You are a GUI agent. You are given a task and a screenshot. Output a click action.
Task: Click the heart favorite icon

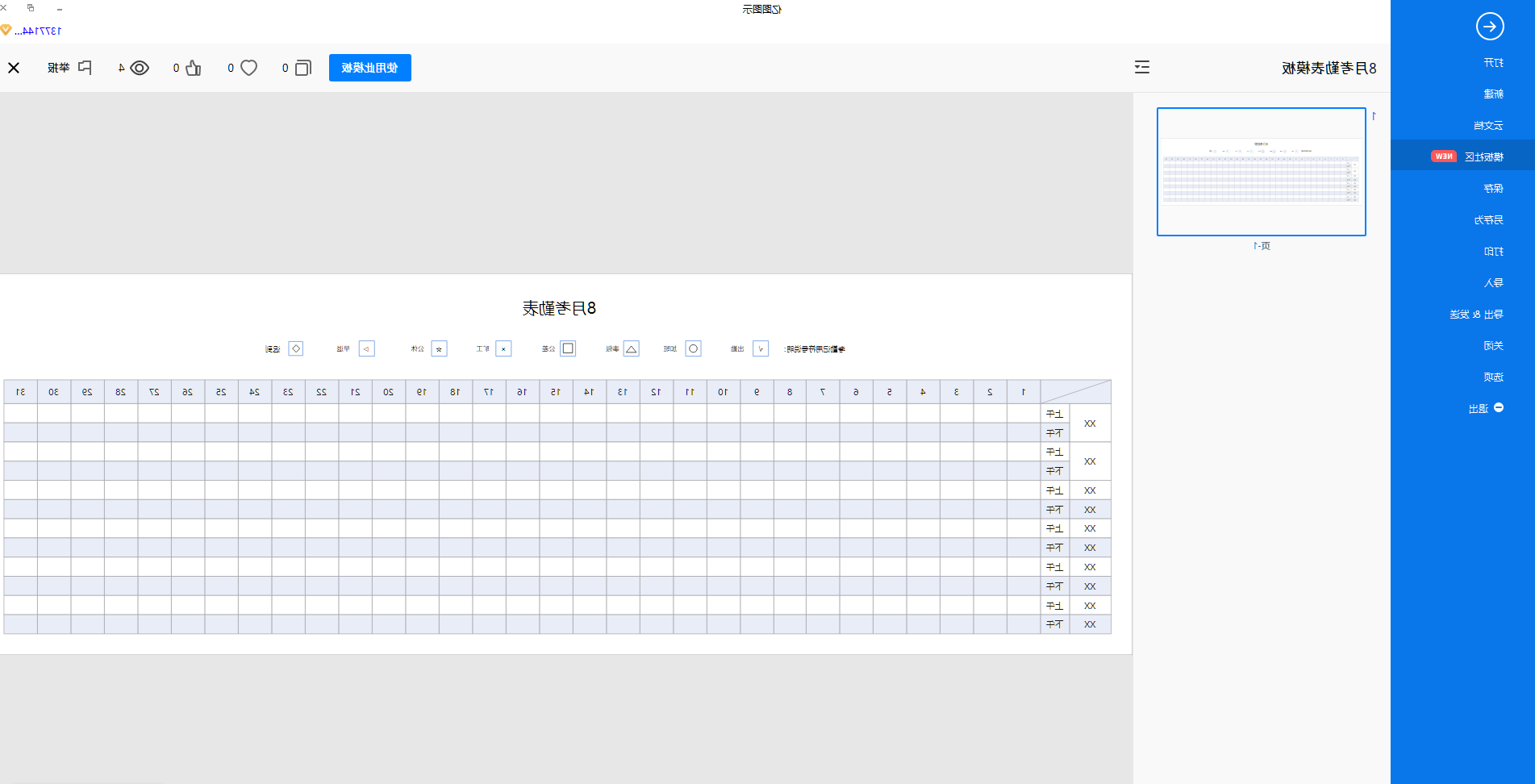[x=249, y=68]
